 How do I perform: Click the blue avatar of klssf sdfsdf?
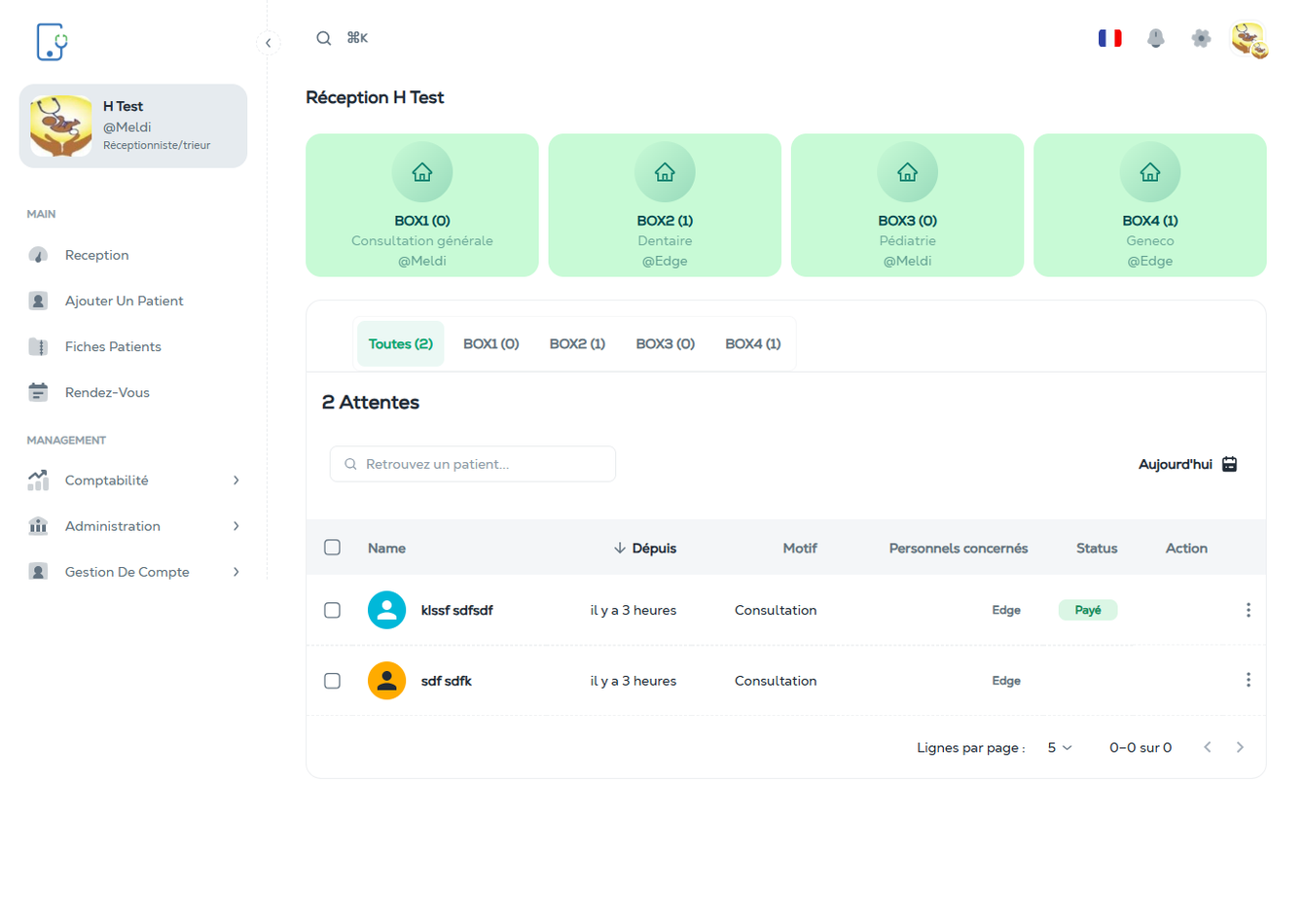coord(386,610)
